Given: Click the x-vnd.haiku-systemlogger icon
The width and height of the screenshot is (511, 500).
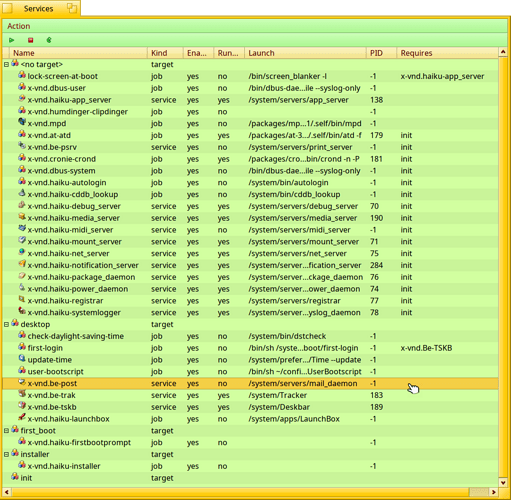Looking at the screenshot, I should (22, 312).
